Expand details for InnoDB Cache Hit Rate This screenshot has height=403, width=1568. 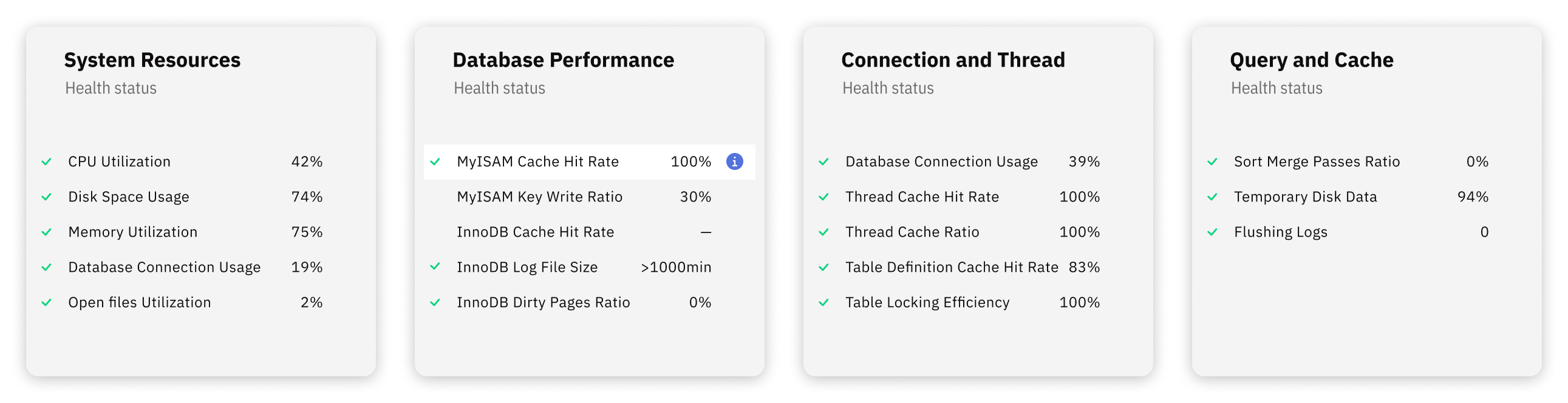pyautogui.click(x=536, y=232)
